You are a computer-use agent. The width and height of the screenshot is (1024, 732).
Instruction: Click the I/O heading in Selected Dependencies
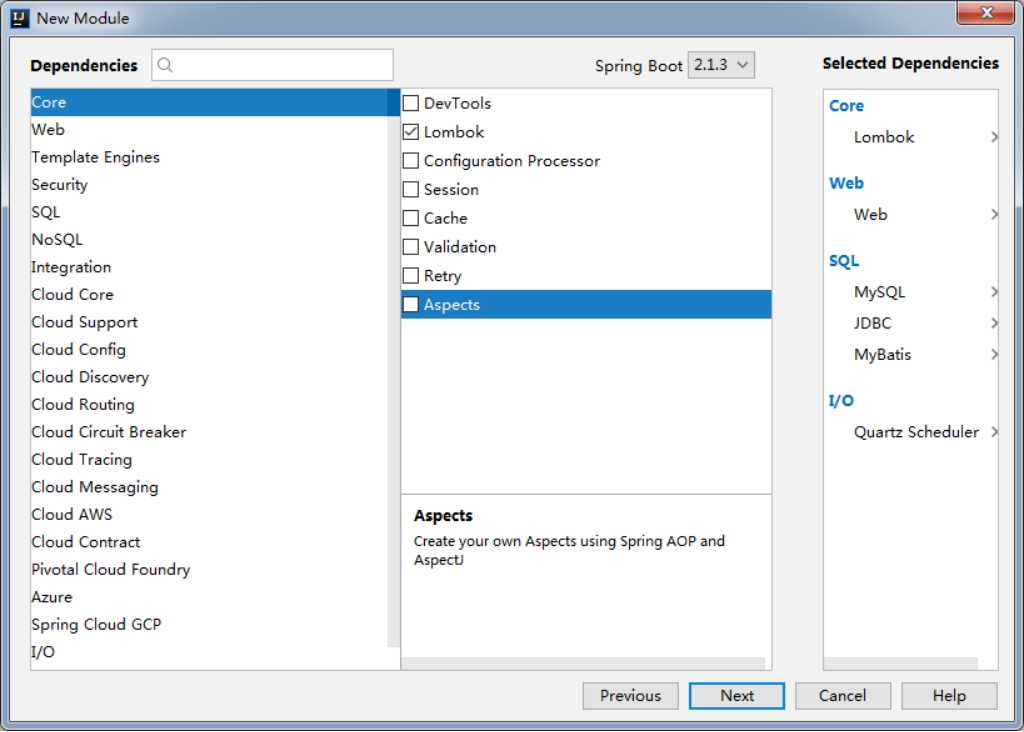pyautogui.click(x=841, y=400)
